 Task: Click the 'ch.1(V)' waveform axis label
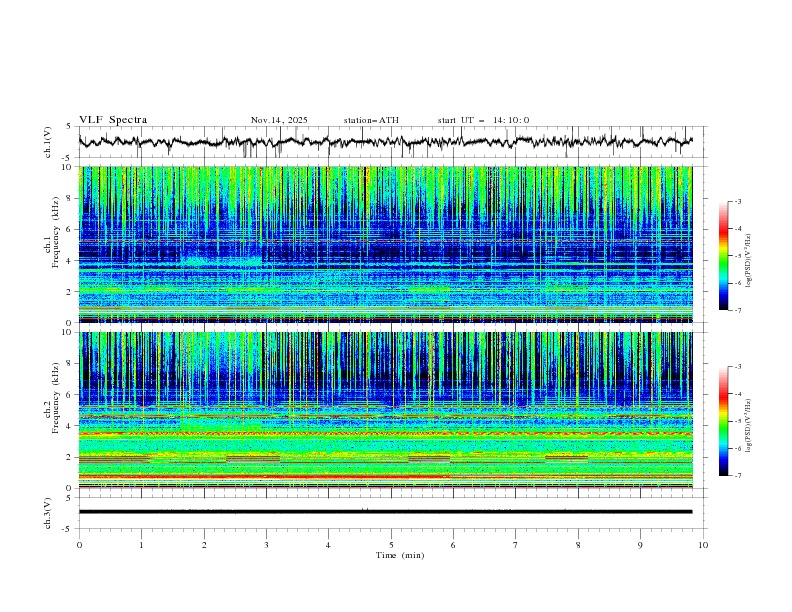(48, 142)
